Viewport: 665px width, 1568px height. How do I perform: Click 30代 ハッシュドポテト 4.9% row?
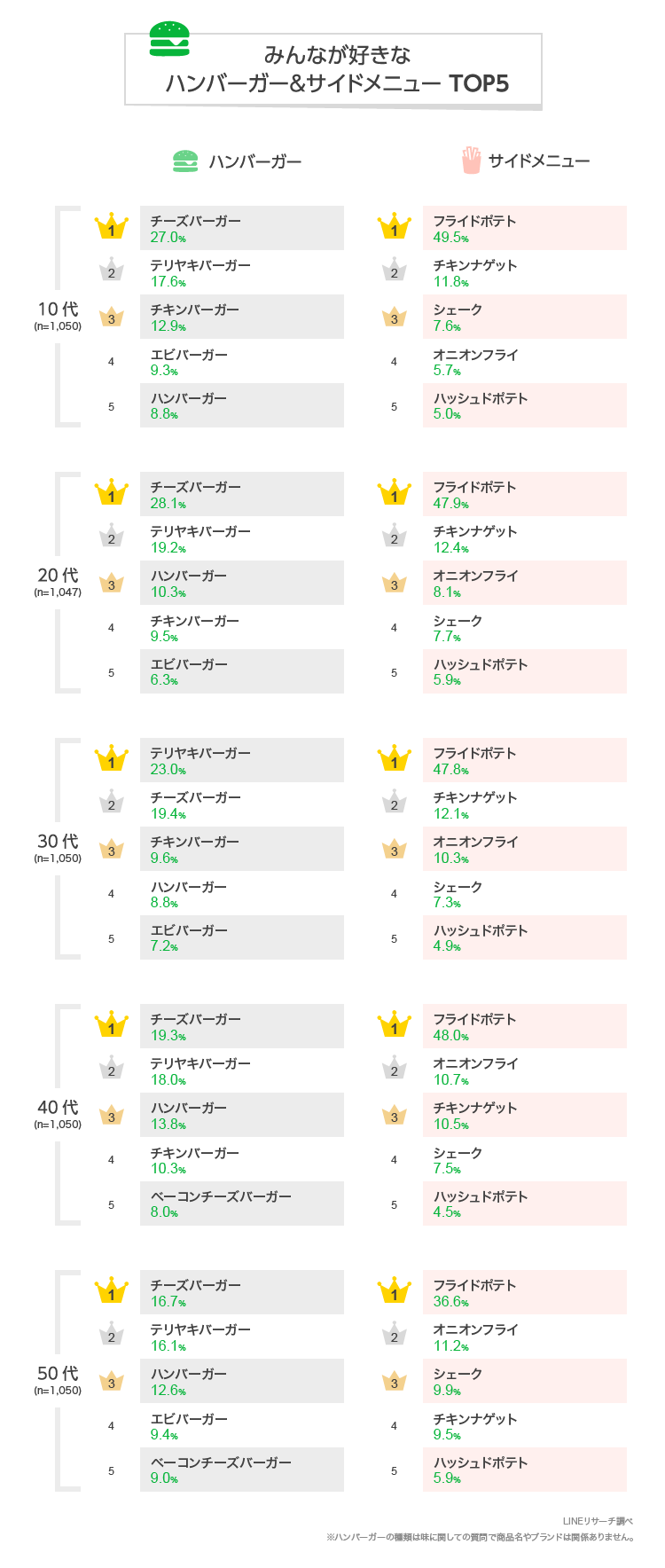525,937
